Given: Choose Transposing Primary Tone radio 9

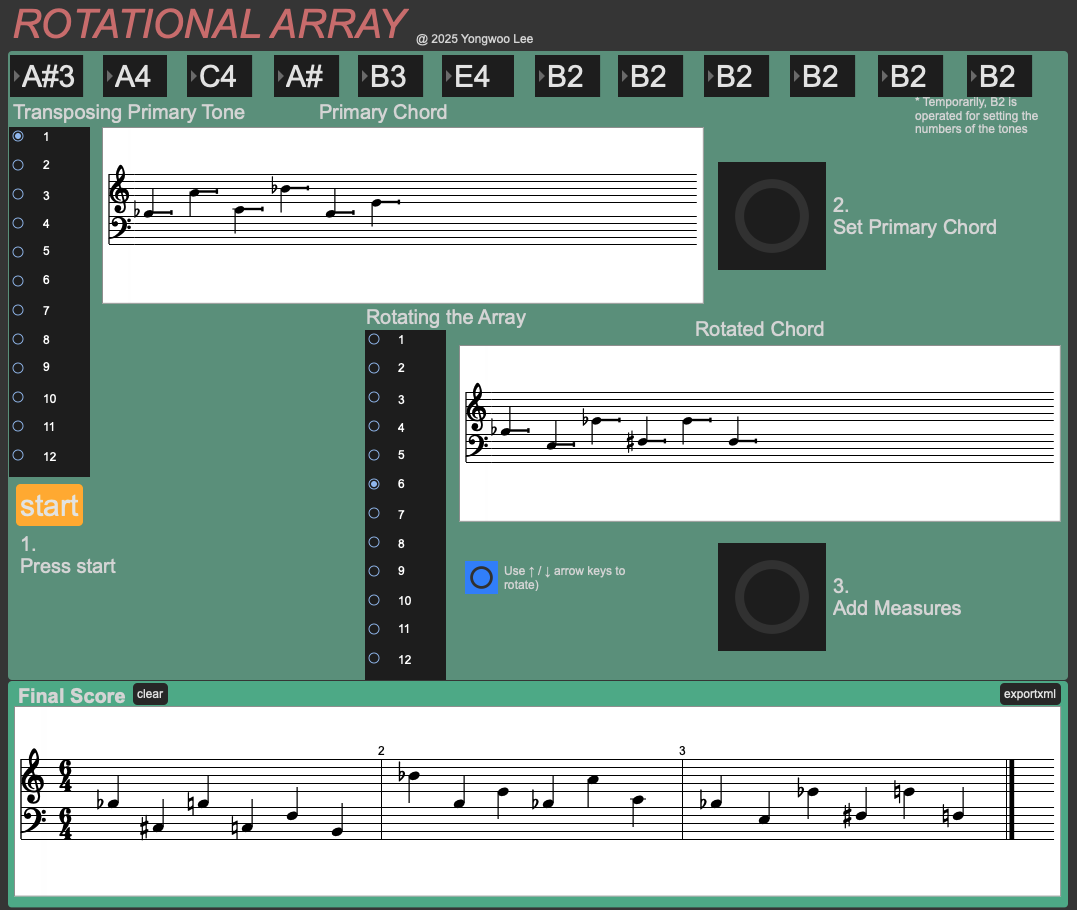Looking at the screenshot, I should 19,368.
